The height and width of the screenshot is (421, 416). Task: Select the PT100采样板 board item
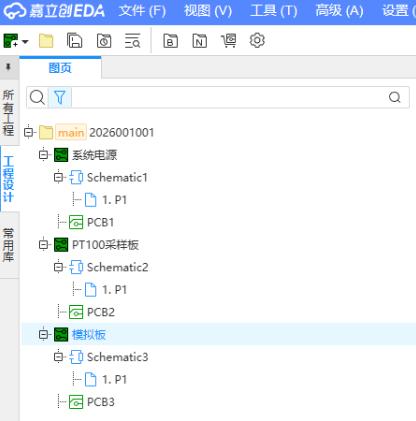click(105, 245)
